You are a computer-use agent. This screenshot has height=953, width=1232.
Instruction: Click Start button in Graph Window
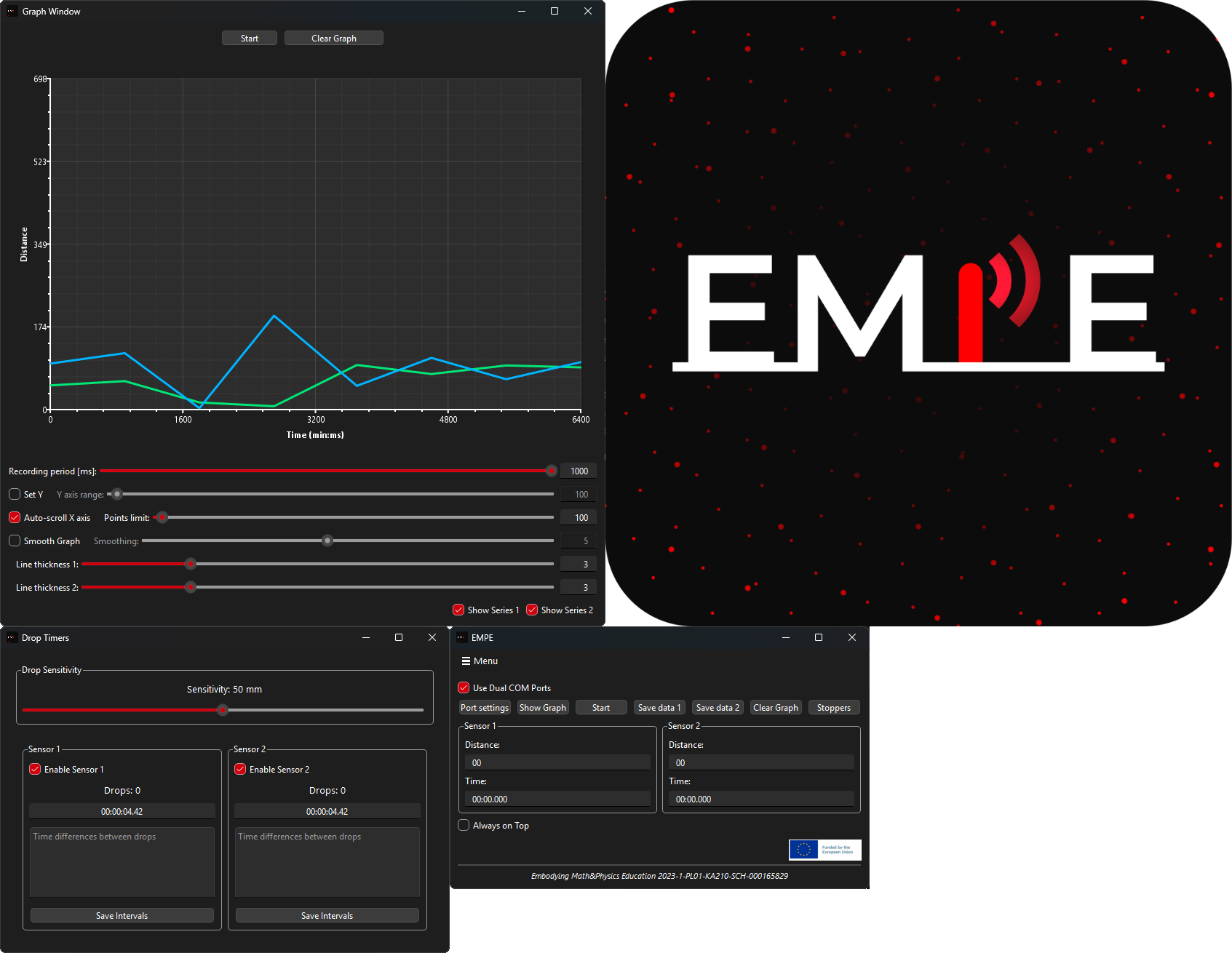[250, 39]
